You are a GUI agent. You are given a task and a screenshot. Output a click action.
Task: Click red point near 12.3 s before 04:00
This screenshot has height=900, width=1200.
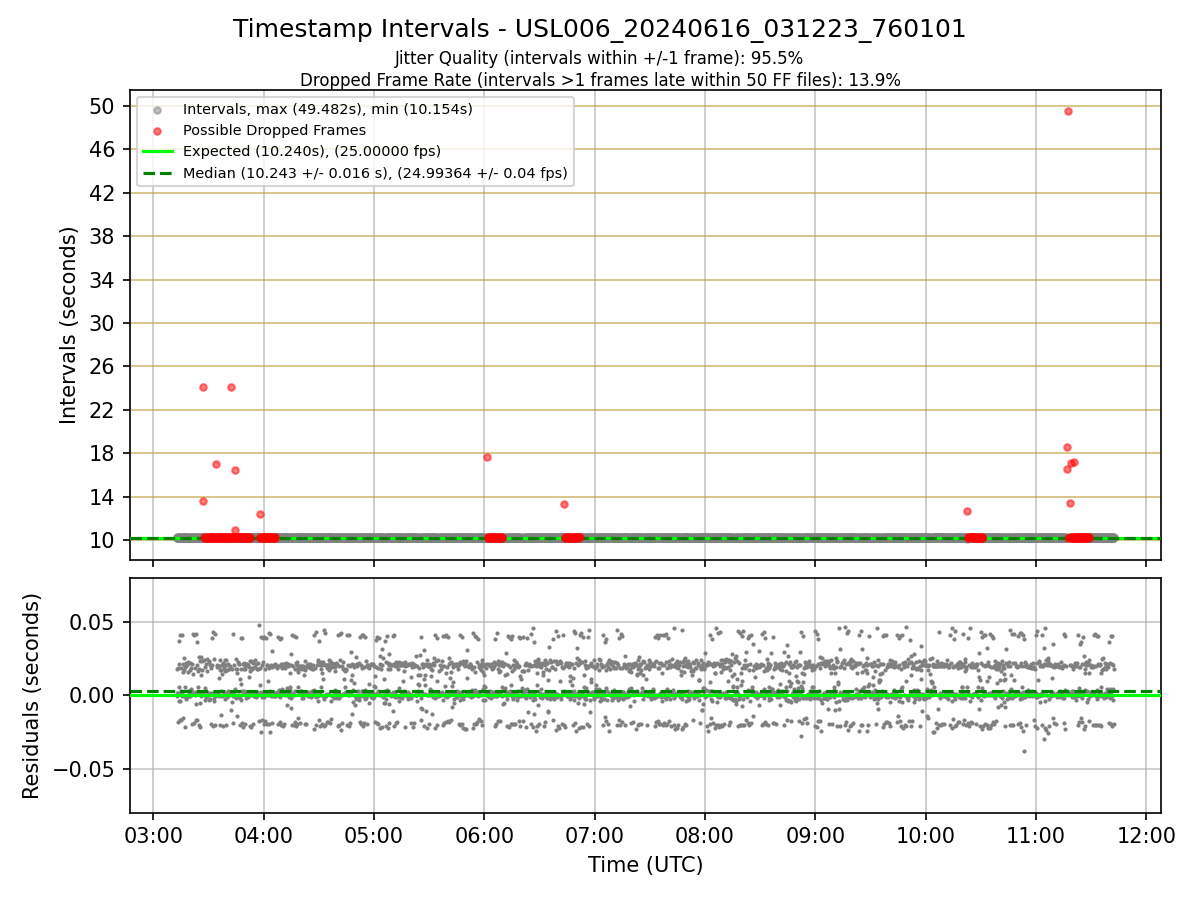click(260, 514)
